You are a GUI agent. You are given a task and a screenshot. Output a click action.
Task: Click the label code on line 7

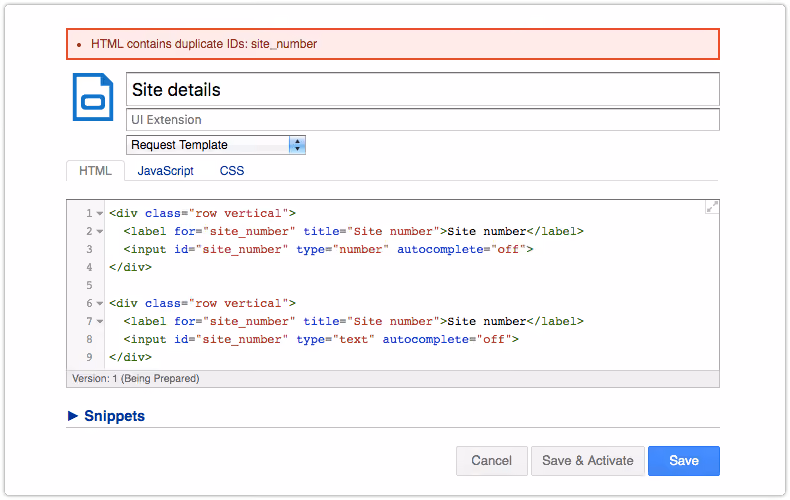[x=354, y=322]
